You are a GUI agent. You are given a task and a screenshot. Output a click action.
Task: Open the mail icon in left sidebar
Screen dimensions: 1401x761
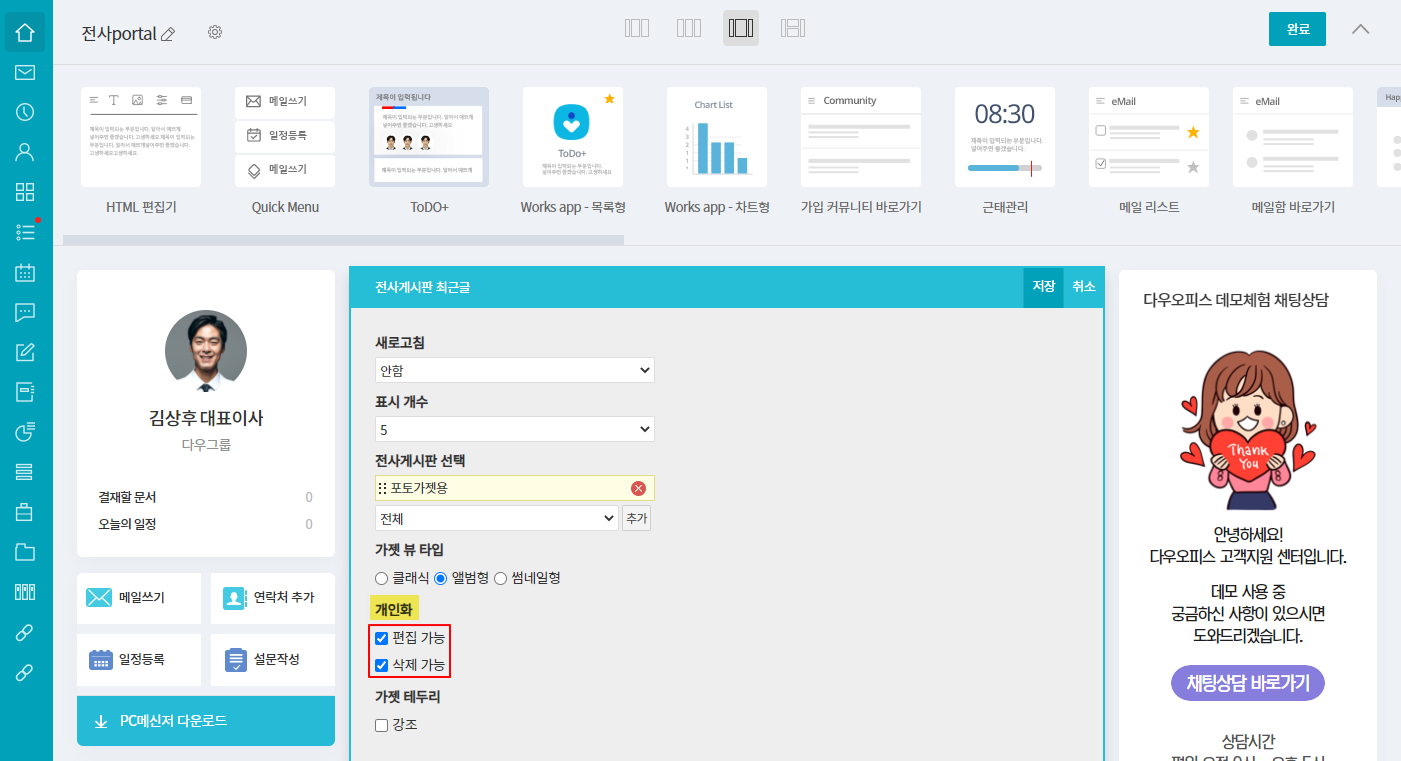[25, 72]
